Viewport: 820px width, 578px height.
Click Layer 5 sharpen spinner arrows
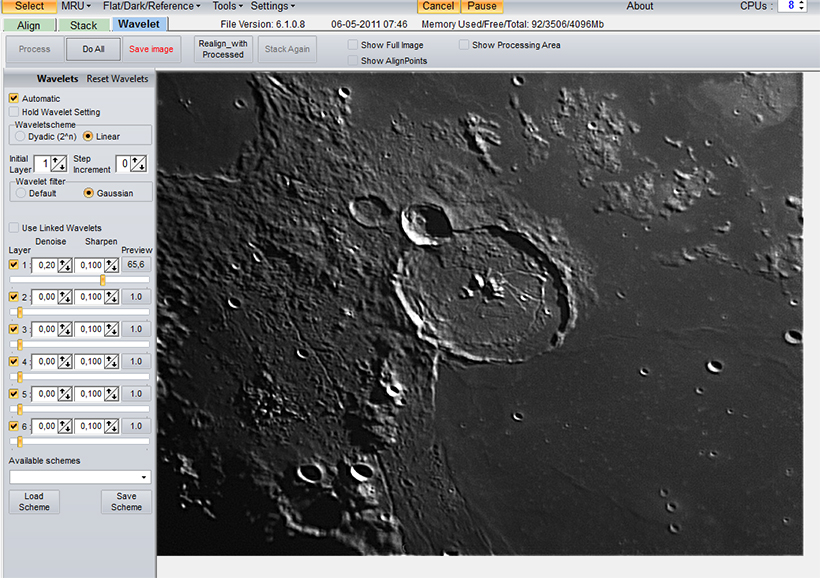tap(111, 394)
